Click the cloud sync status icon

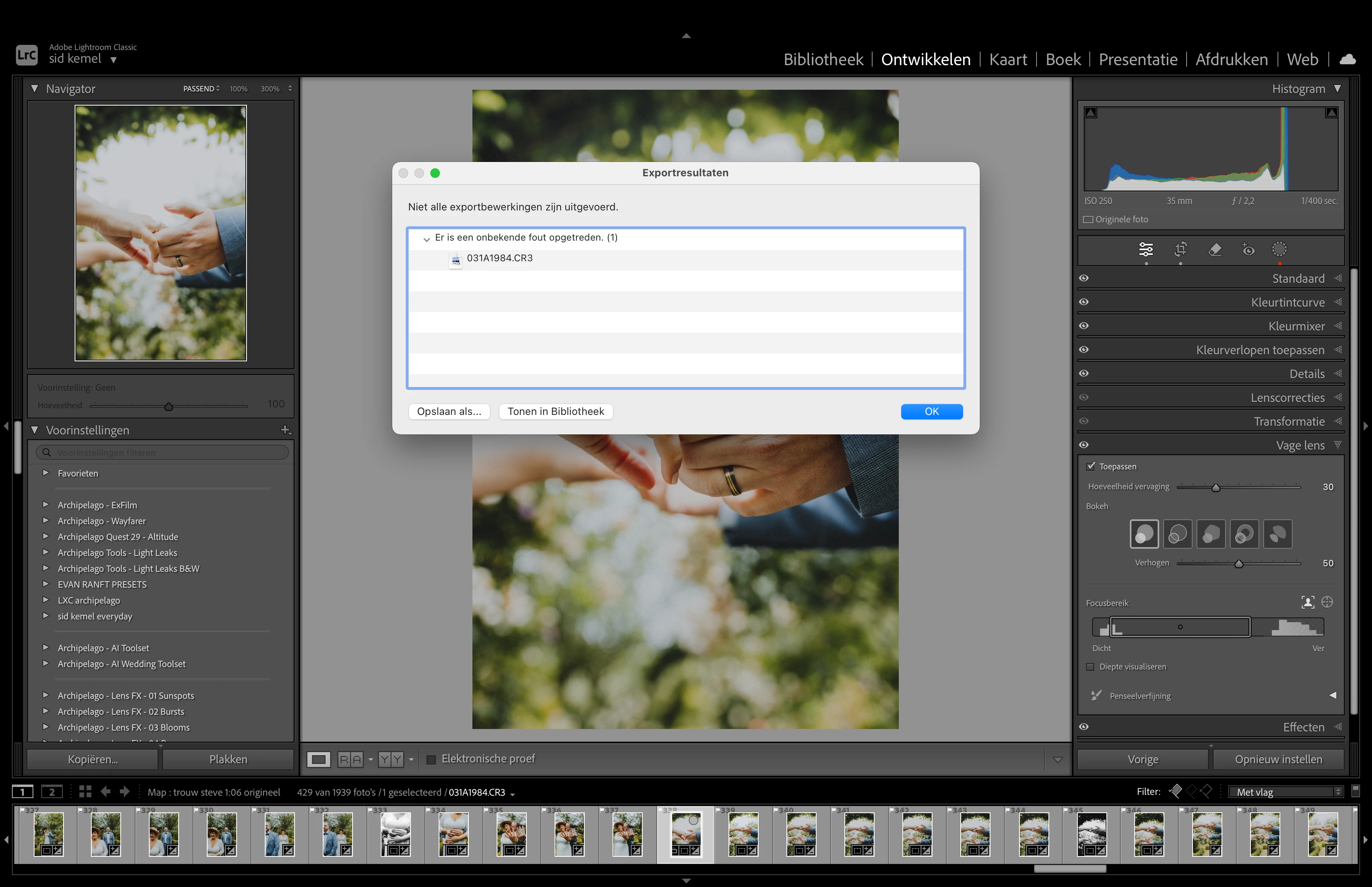coord(1348,59)
